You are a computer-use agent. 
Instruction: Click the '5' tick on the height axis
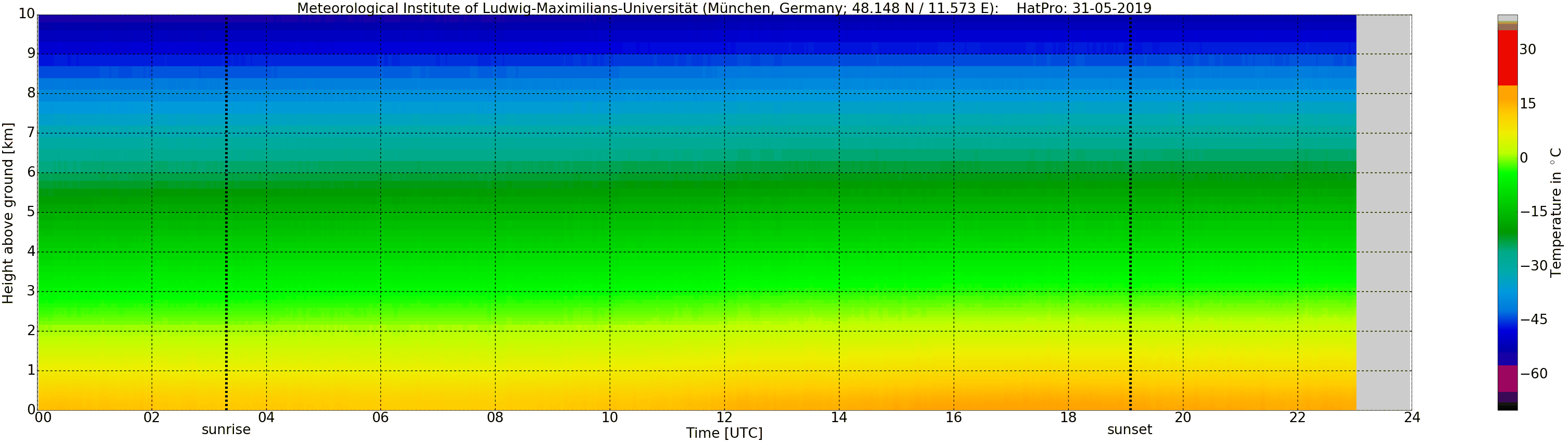[31, 212]
